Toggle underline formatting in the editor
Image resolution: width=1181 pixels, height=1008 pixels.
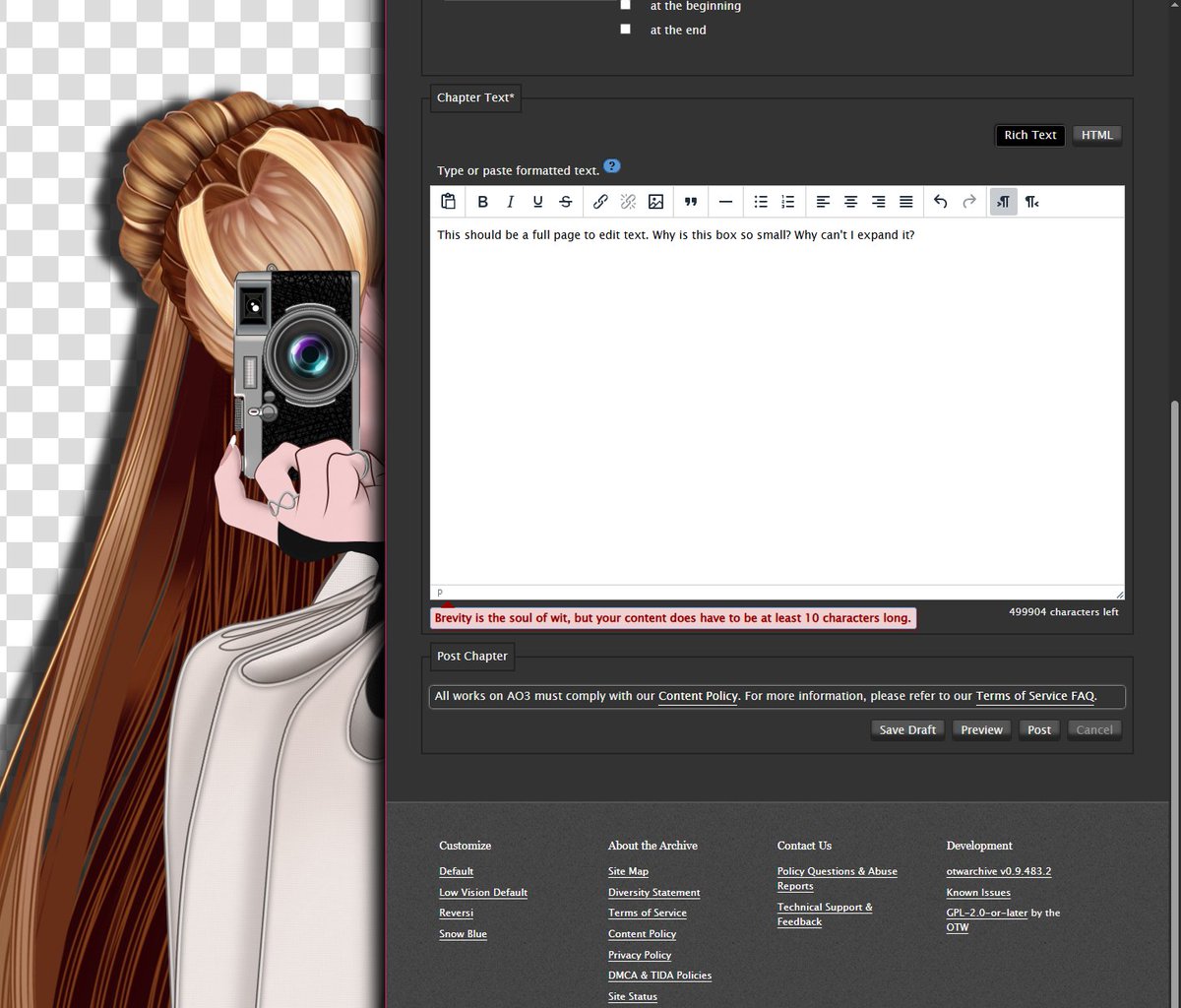coord(537,202)
